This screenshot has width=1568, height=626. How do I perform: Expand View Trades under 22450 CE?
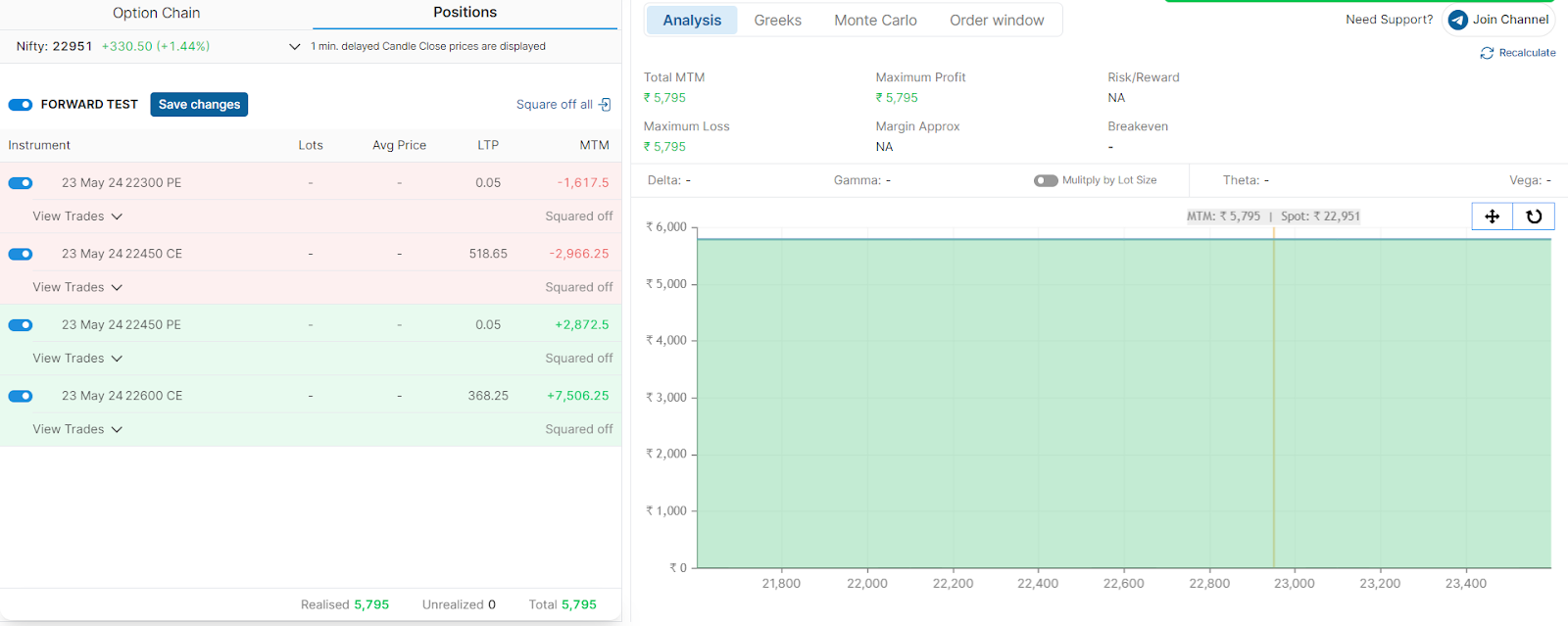tap(77, 287)
